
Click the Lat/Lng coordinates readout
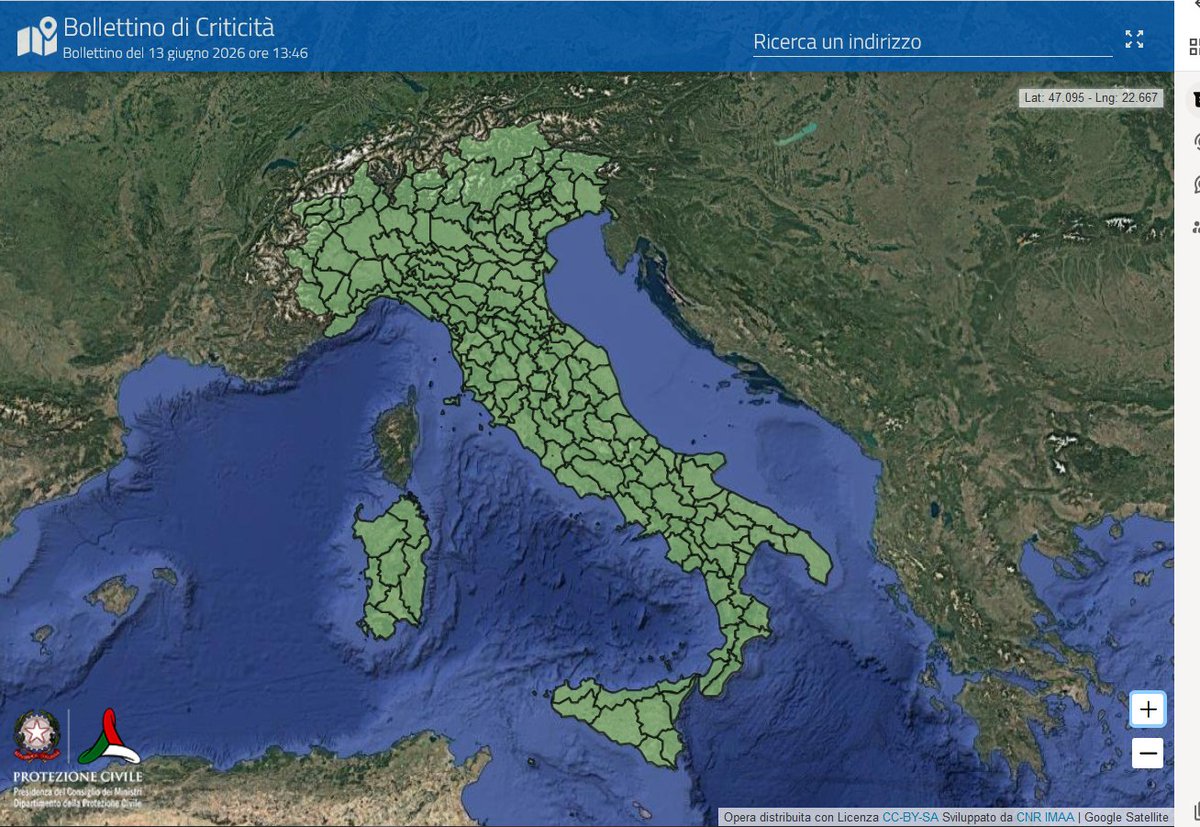1091,98
